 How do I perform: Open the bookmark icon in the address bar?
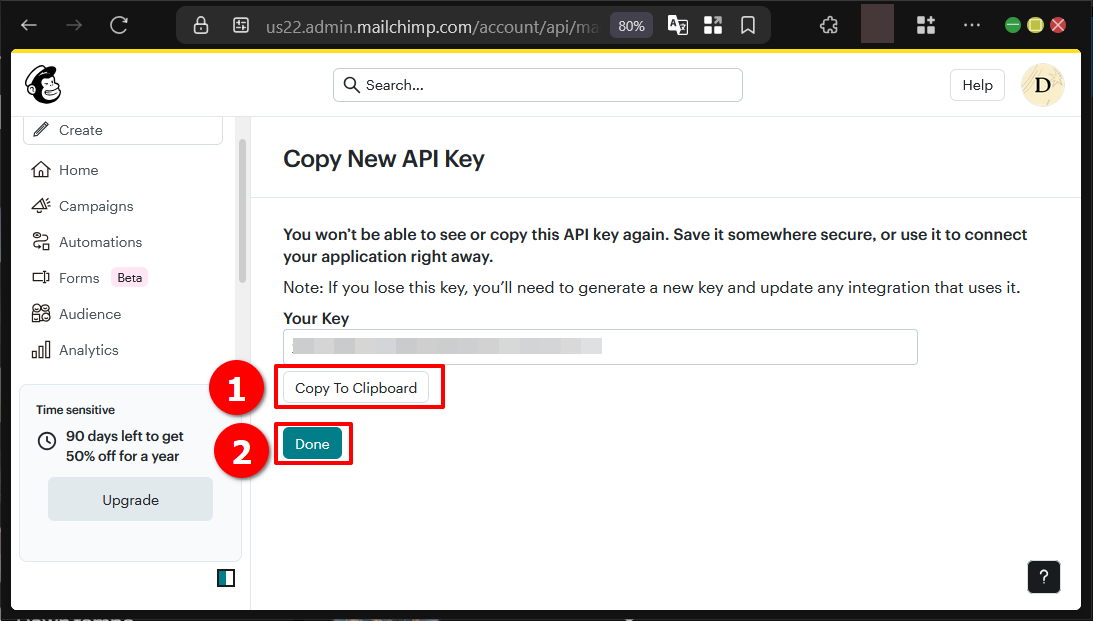point(748,24)
